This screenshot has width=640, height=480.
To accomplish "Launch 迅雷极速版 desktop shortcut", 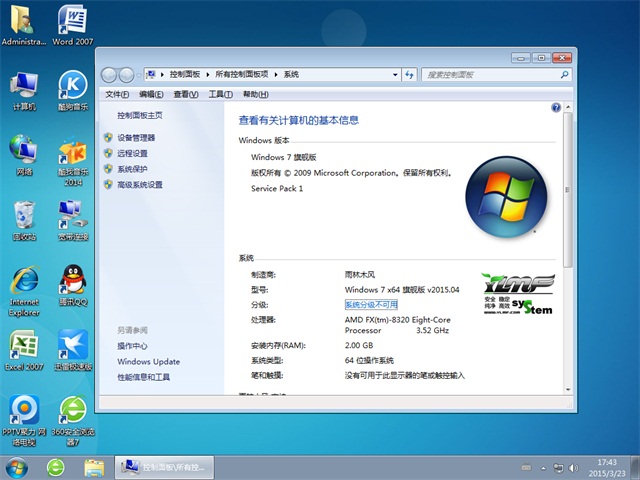I will [x=73, y=350].
